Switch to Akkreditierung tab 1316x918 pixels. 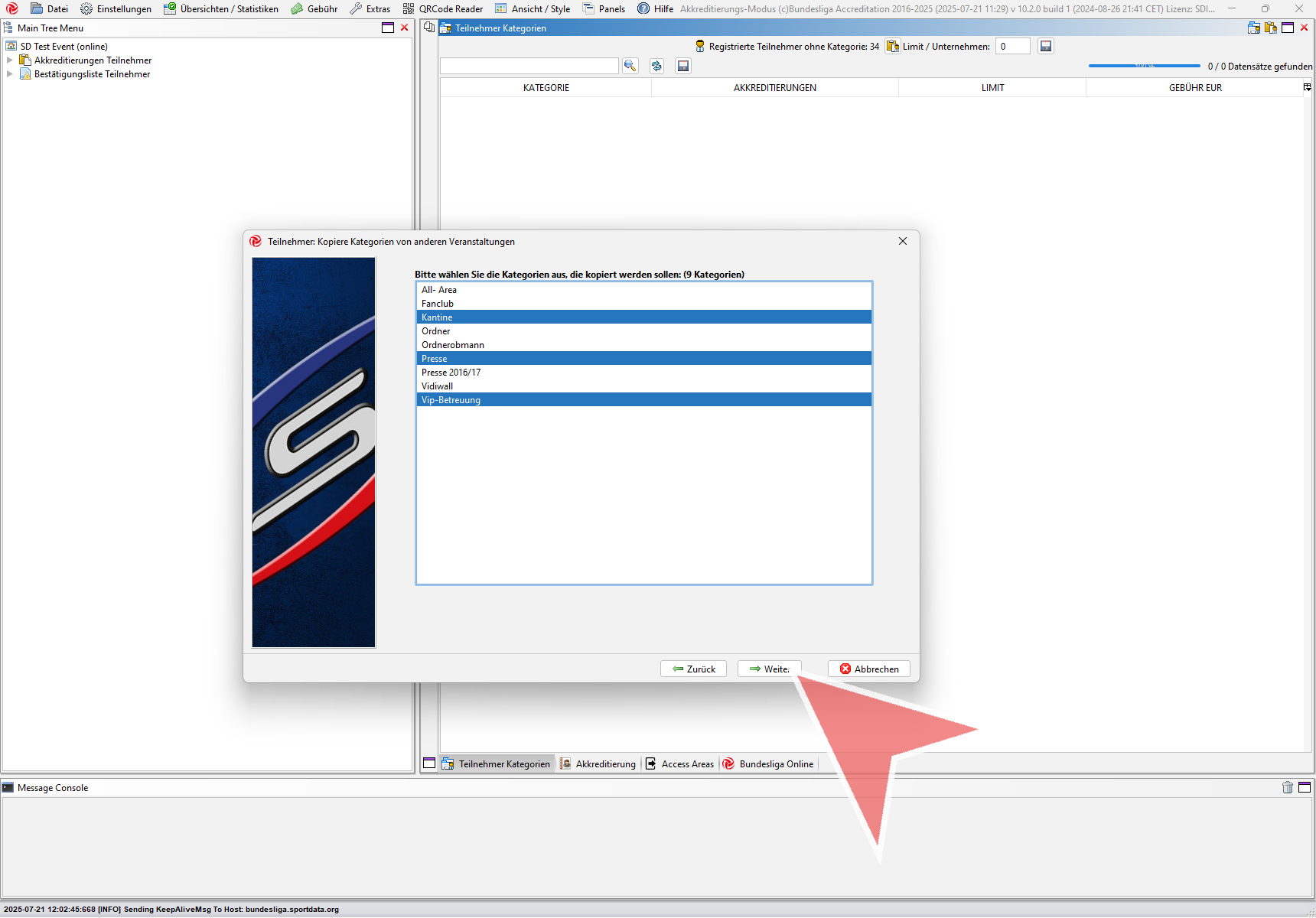click(598, 763)
